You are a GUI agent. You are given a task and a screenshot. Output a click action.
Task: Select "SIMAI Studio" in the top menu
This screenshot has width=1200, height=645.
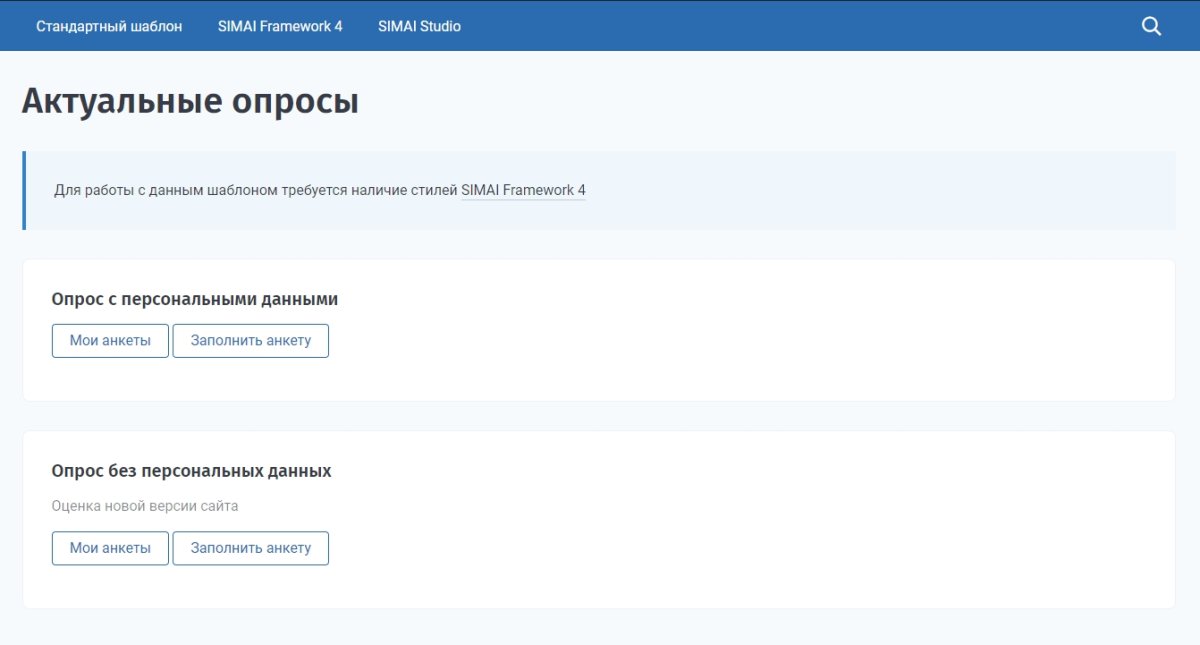pos(419,26)
